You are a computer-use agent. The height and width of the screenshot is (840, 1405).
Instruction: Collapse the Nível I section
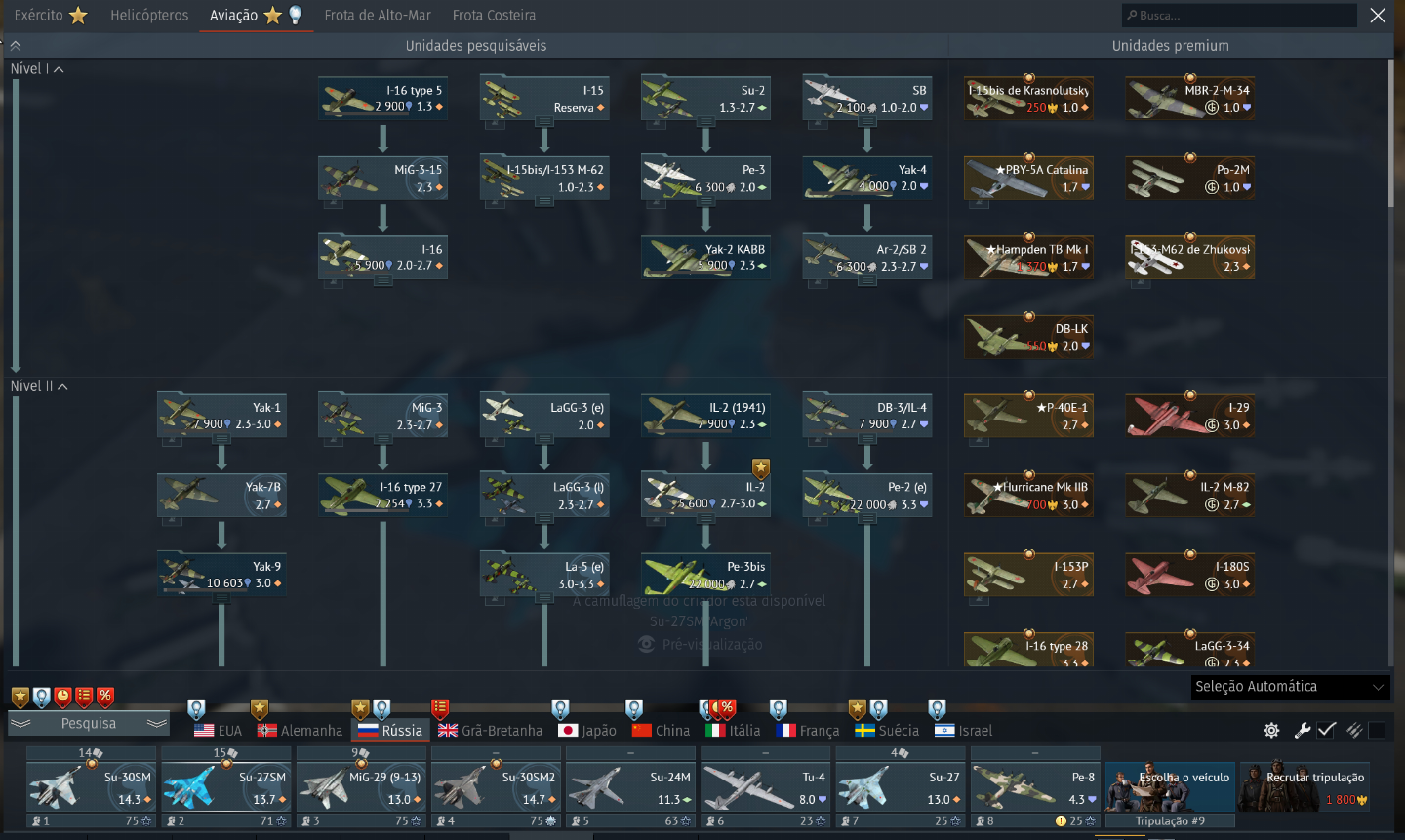[x=37, y=69]
